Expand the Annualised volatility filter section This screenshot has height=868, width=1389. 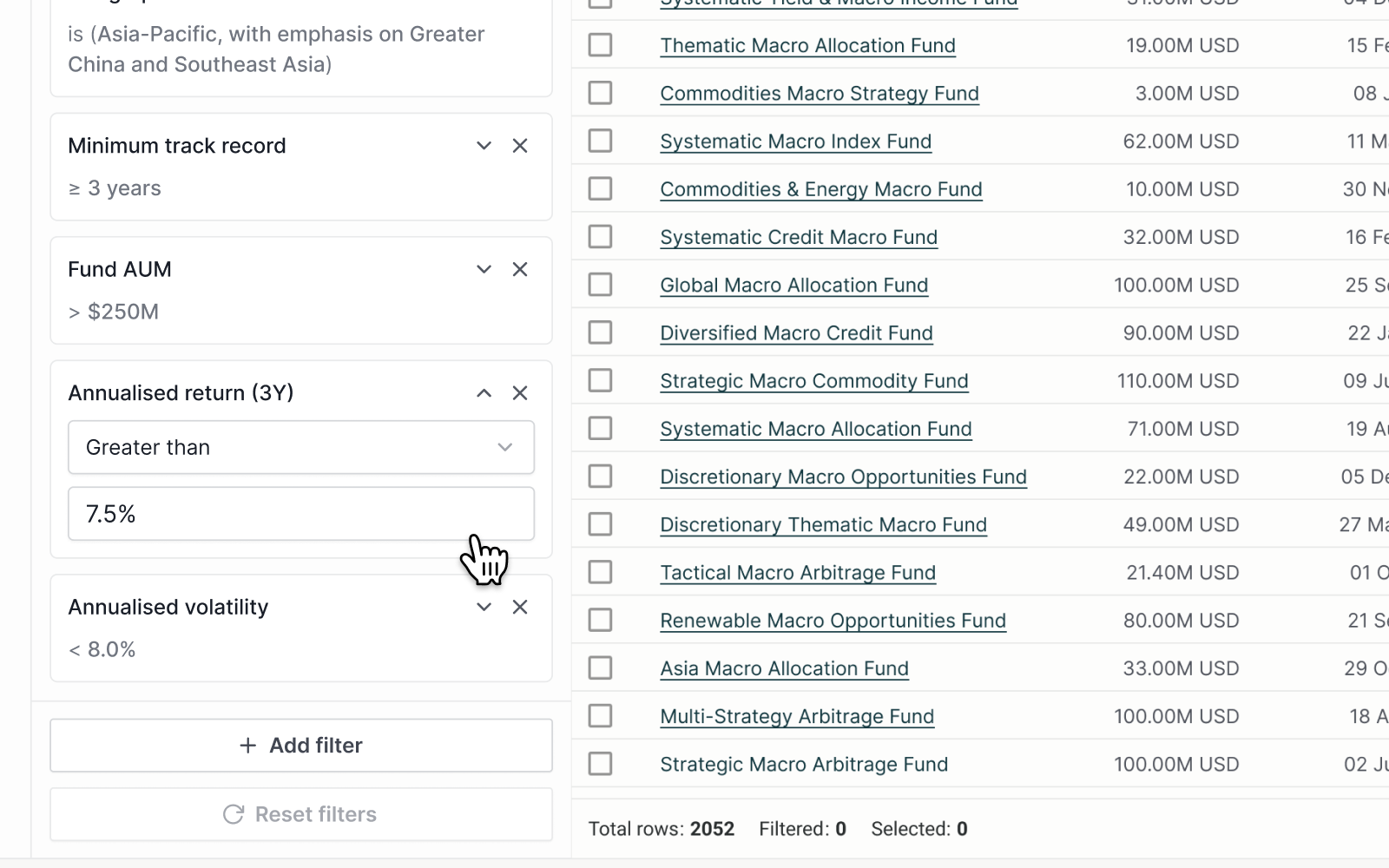[x=484, y=607]
